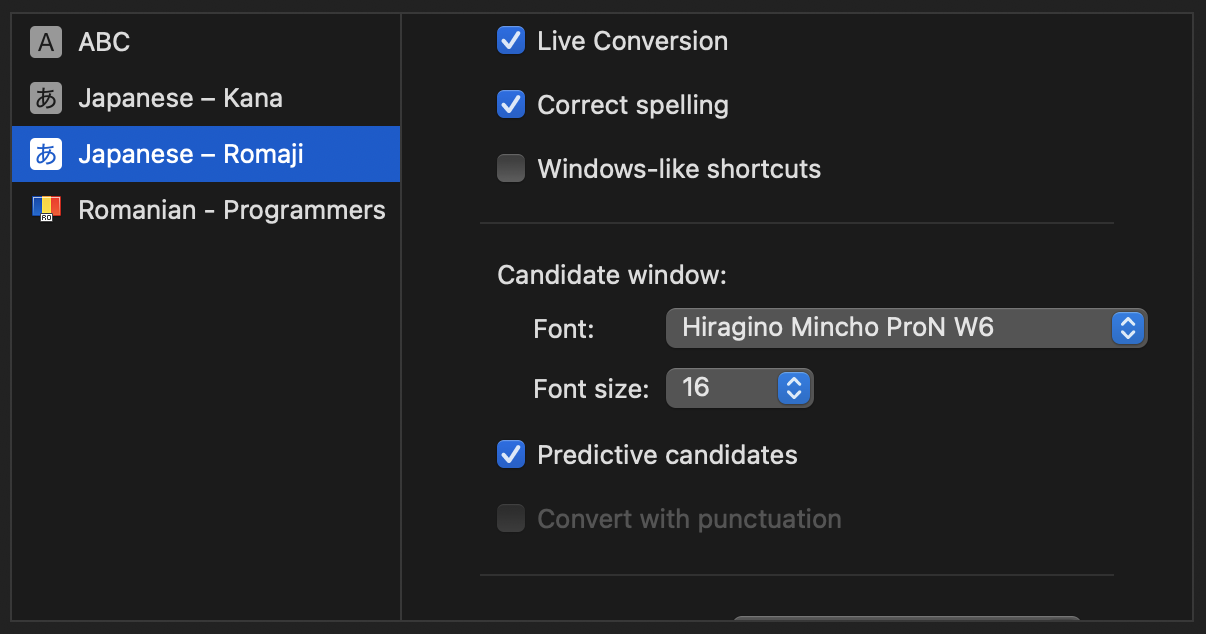Click the Romanian flag icon
The image size is (1206, 634).
[46, 209]
